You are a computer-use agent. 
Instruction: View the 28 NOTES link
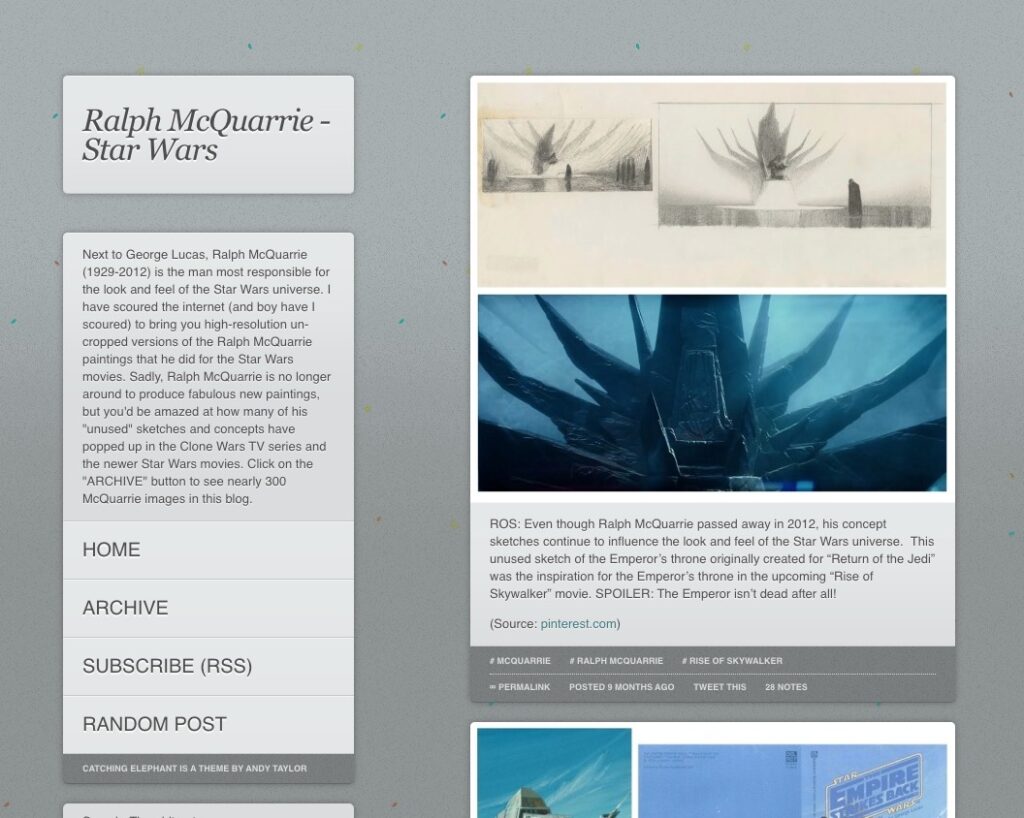pyautogui.click(x=786, y=687)
